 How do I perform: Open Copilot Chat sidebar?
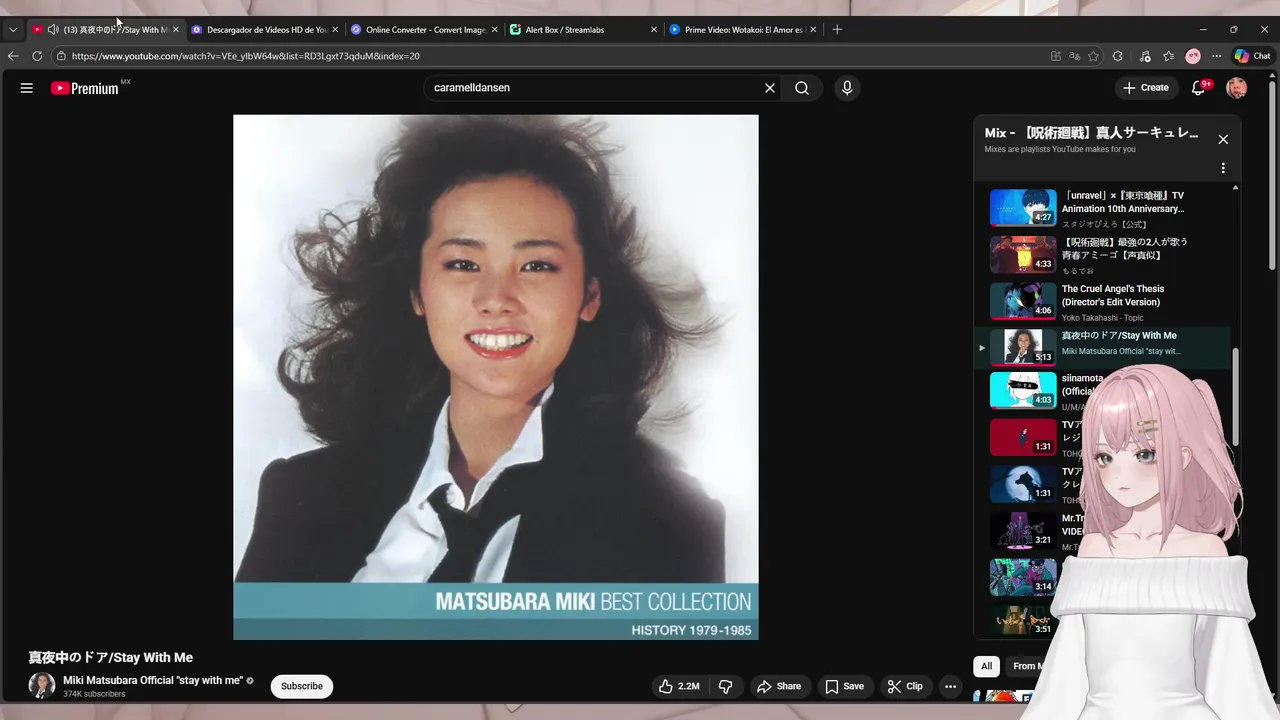[1252, 56]
